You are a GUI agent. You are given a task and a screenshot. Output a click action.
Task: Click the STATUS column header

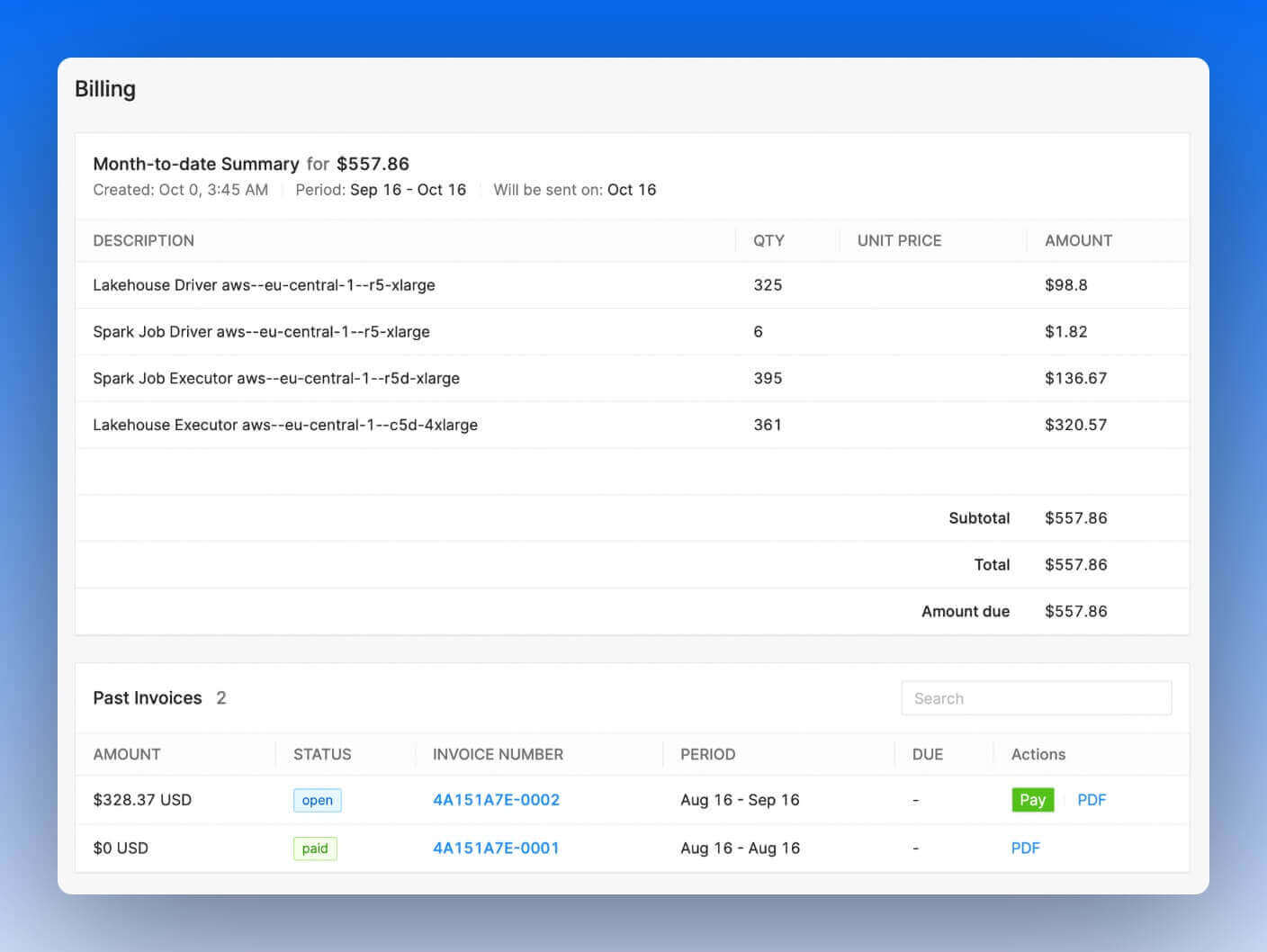coord(322,754)
